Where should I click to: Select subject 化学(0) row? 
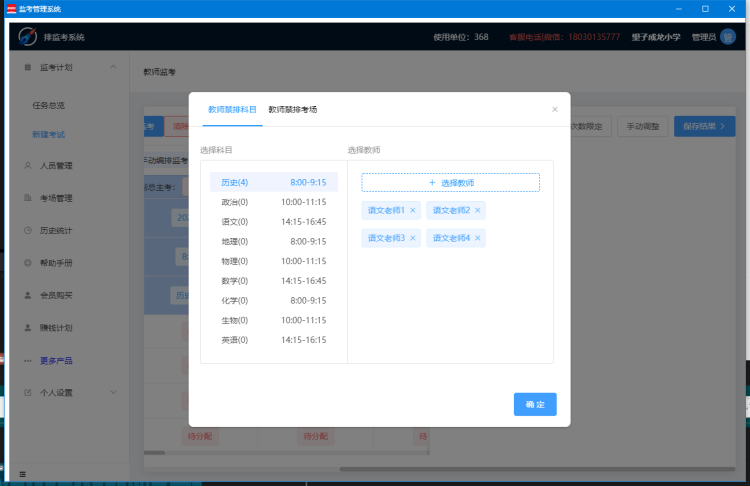(274, 300)
